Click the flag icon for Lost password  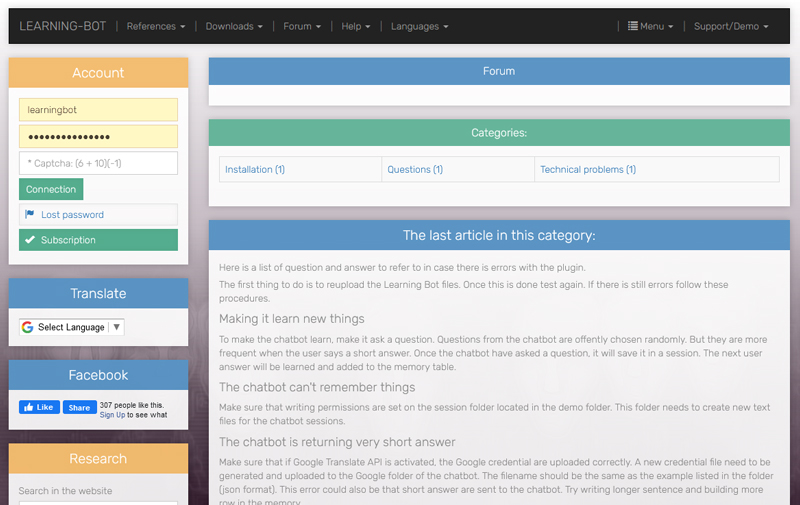coord(30,215)
